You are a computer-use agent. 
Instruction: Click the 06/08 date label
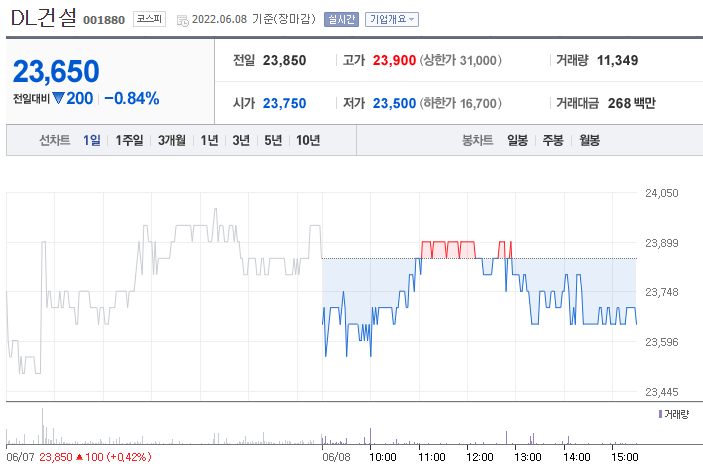[x=336, y=457]
